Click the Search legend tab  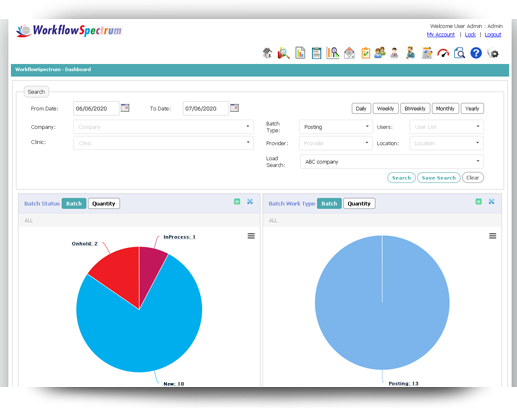(36, 92)
